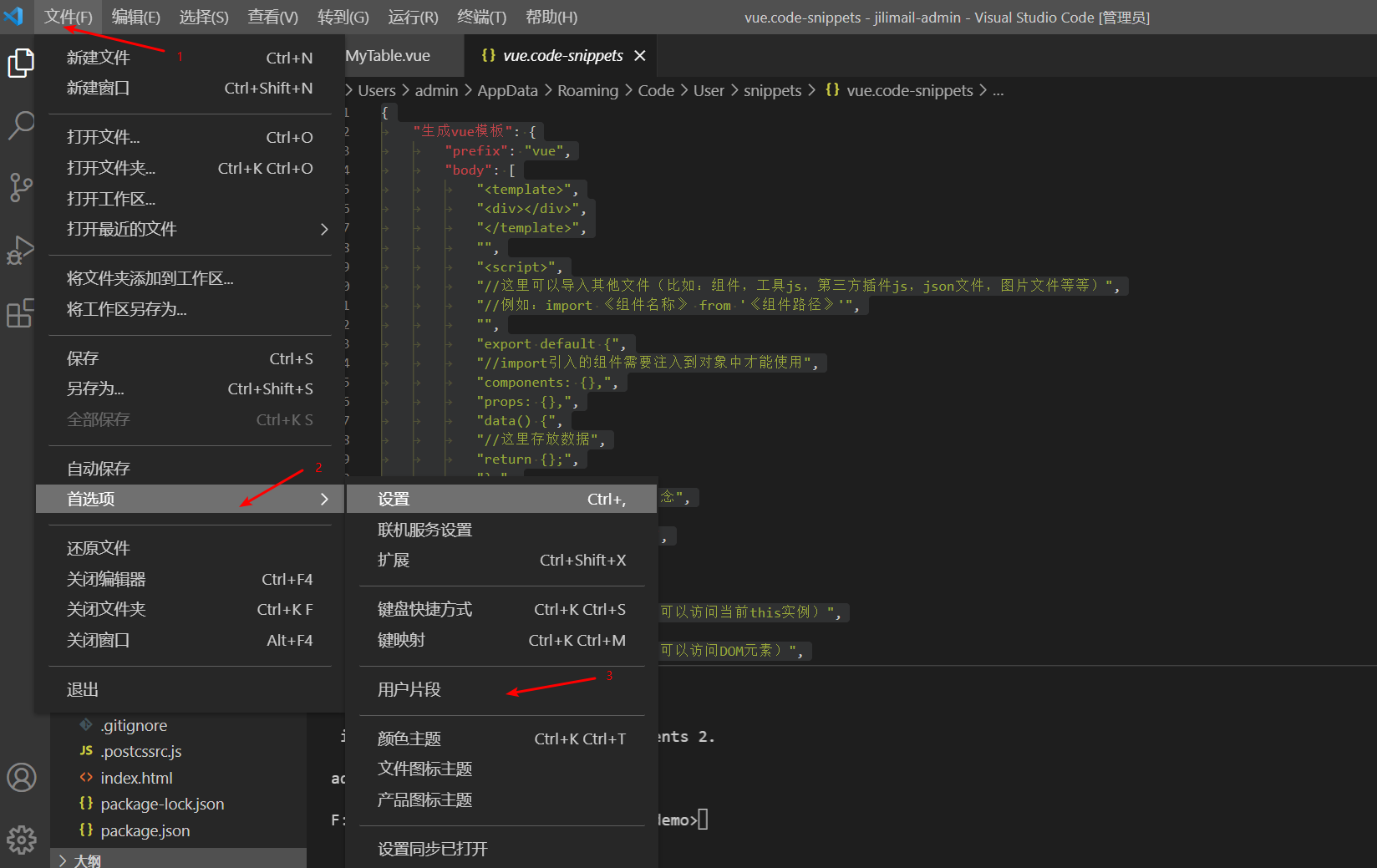Open the 选择(S) menu

204,17
